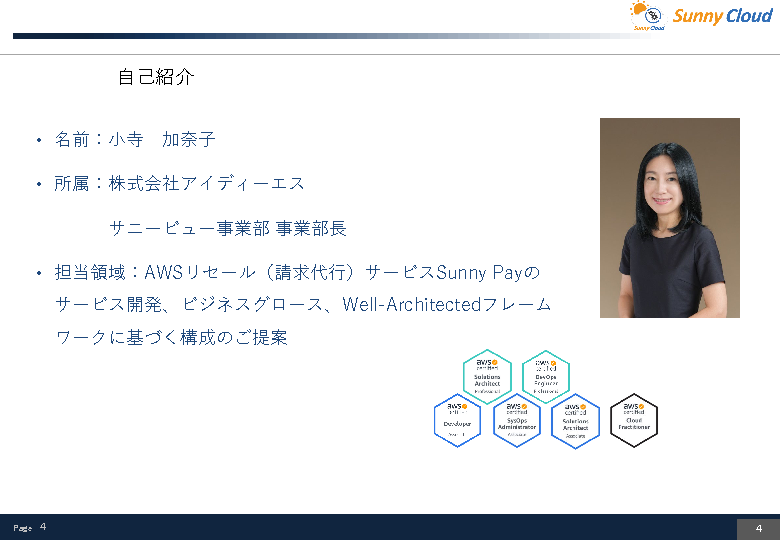
Task: Click the slide number box in footer
Action: pos(758,529)
